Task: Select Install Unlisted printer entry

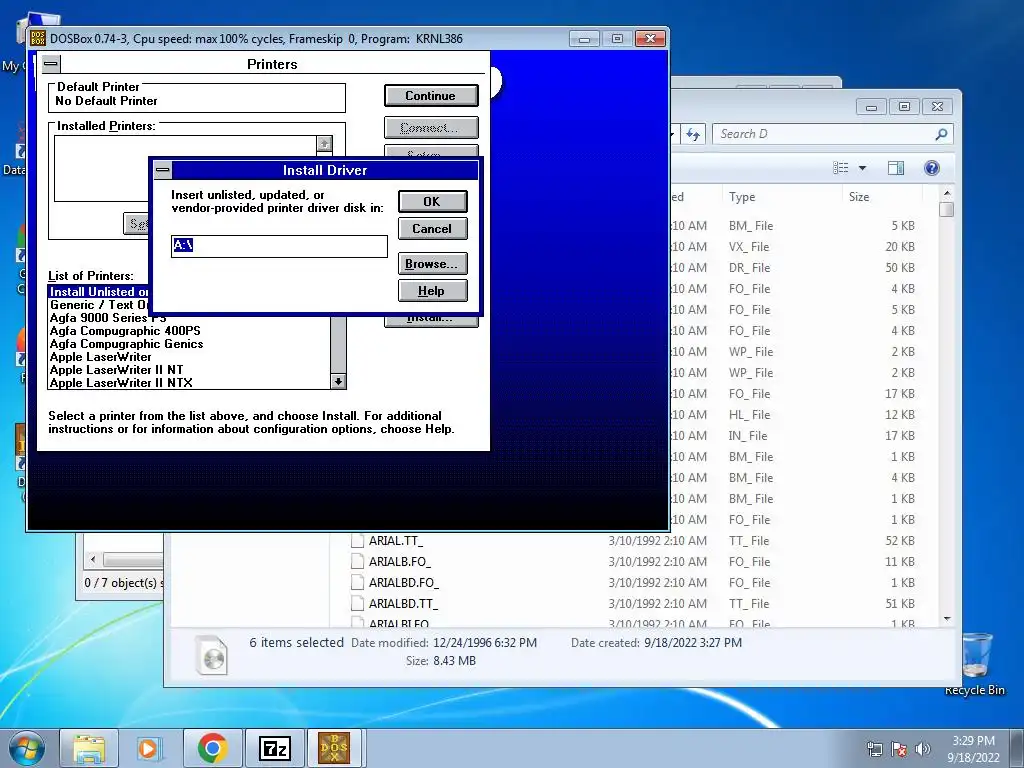Action: [99, 292]
